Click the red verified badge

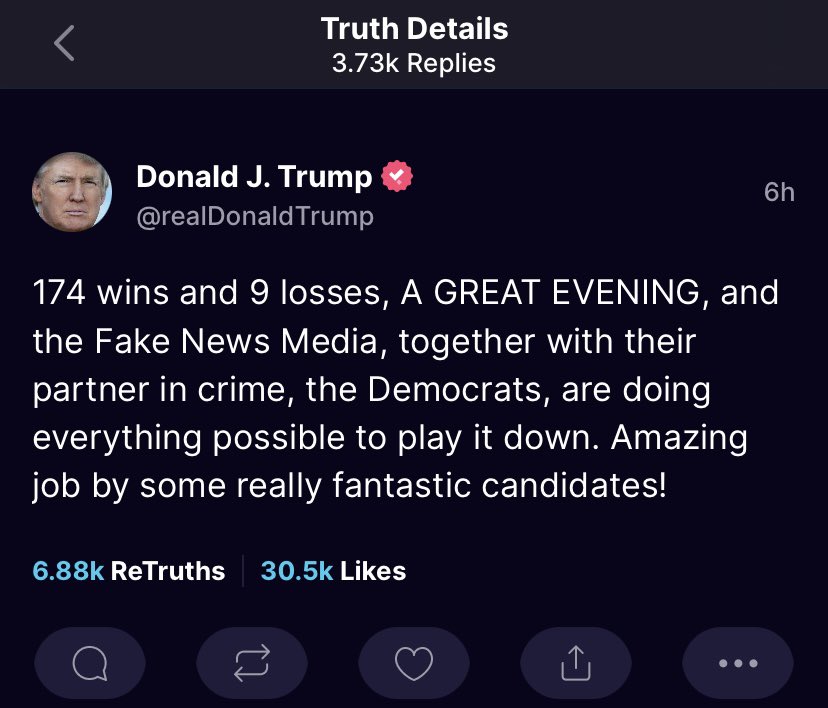[x=398, y=178]
